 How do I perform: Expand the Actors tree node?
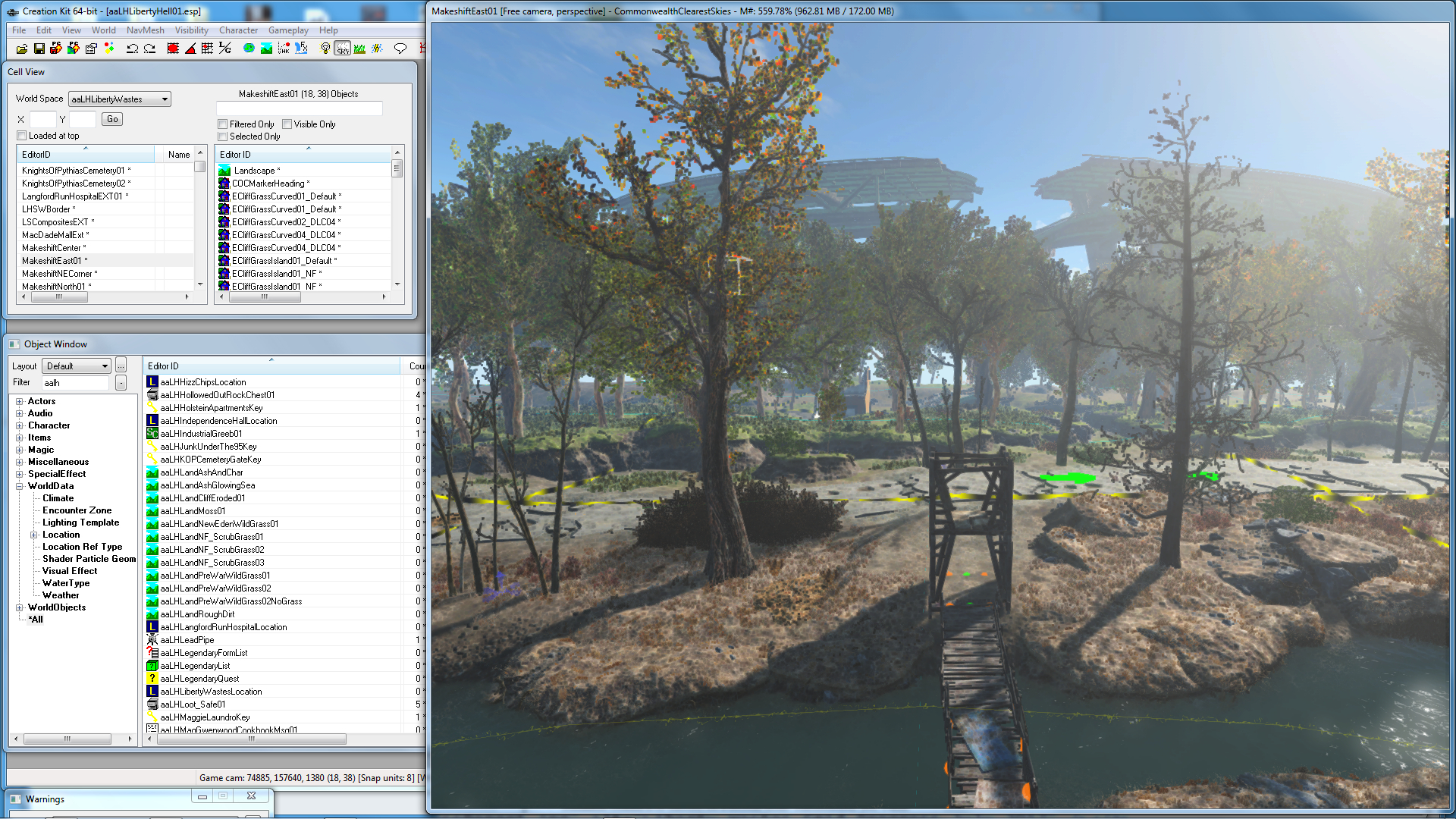20,401
